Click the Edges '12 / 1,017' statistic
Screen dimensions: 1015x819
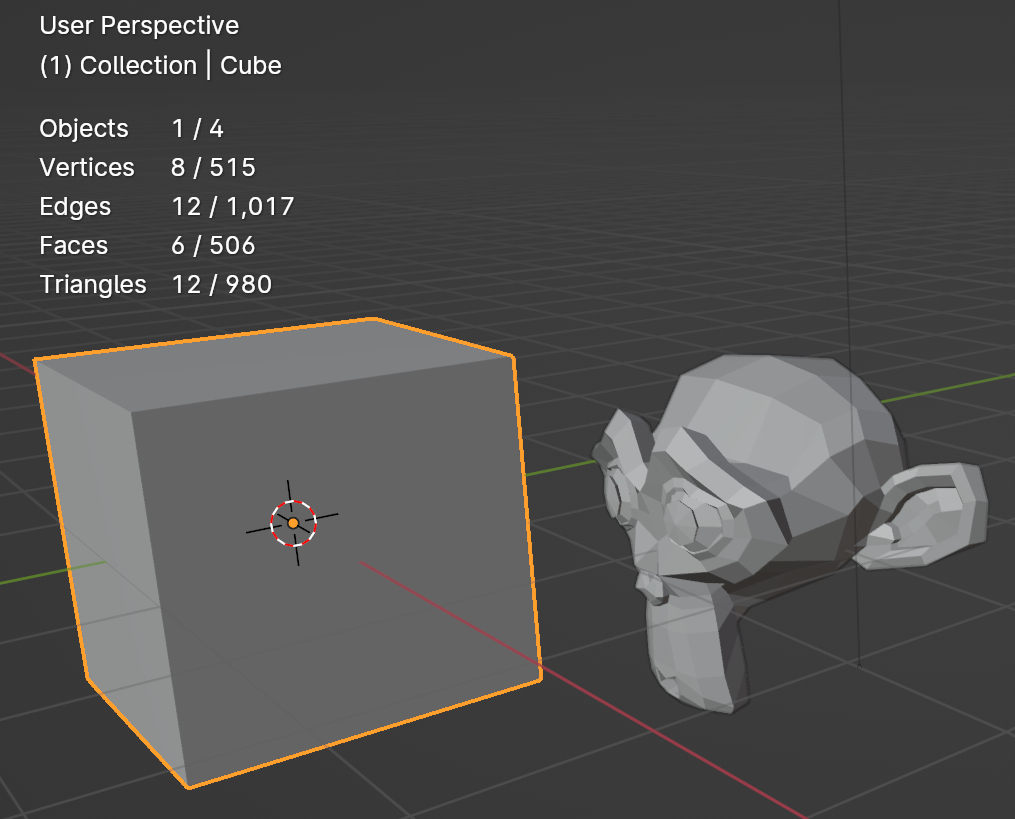pyautogui.click(x=233, y=207)
